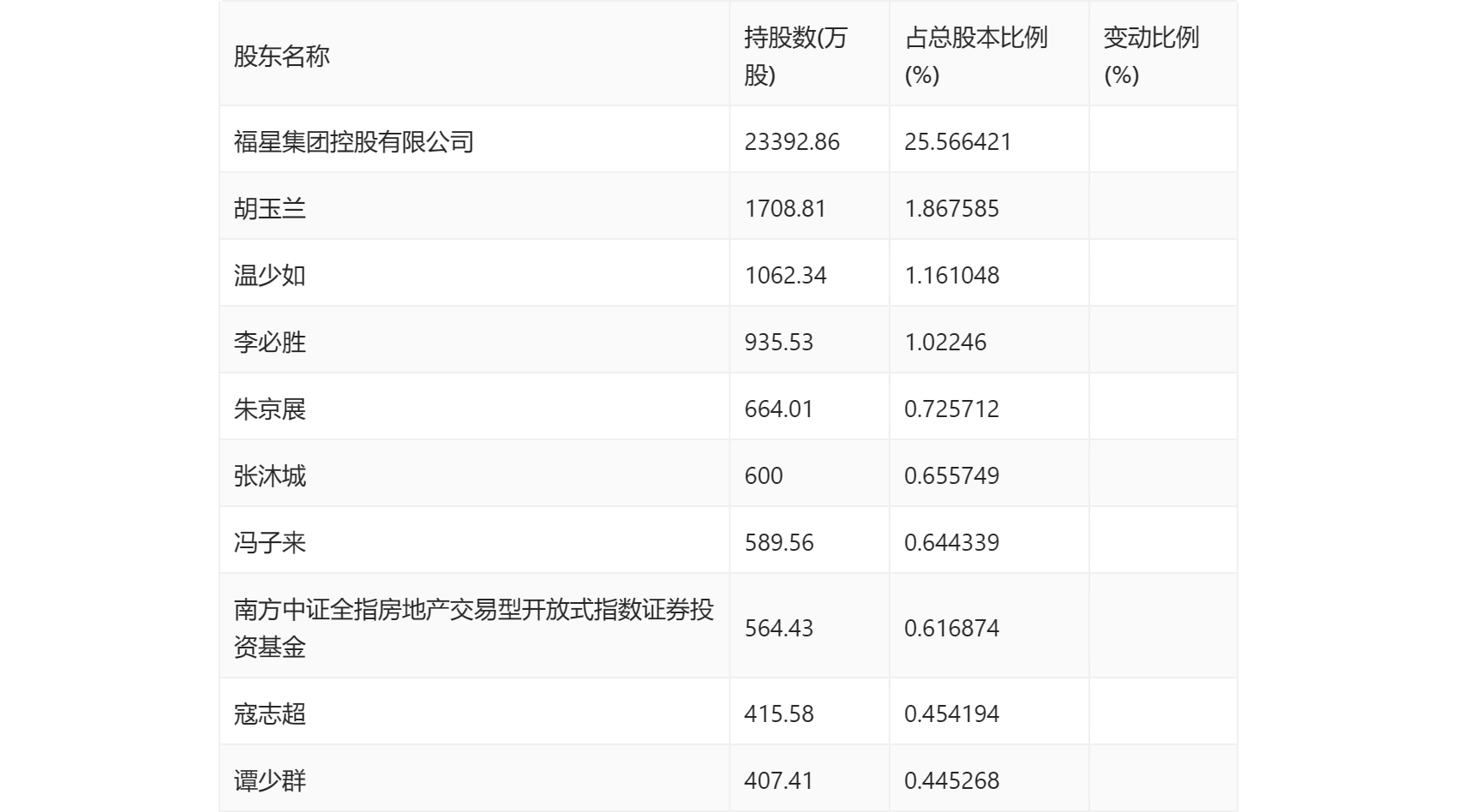Click the shares value 664.01

778,409
